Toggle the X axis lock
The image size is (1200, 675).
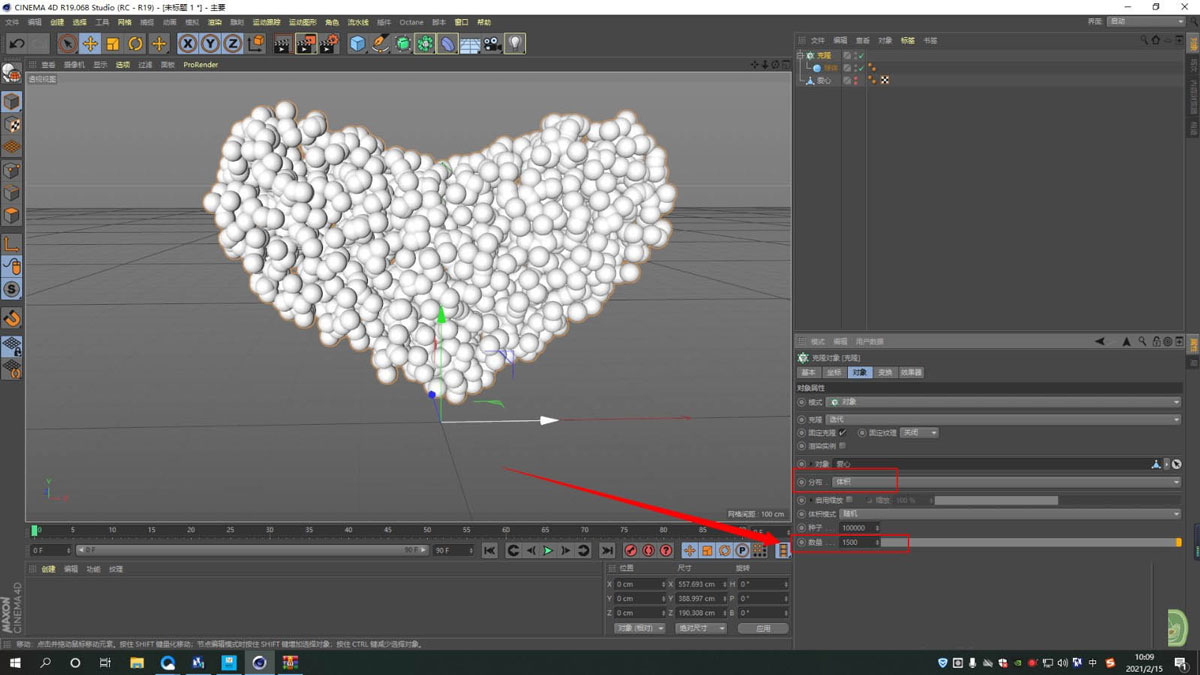coord(187,44)
